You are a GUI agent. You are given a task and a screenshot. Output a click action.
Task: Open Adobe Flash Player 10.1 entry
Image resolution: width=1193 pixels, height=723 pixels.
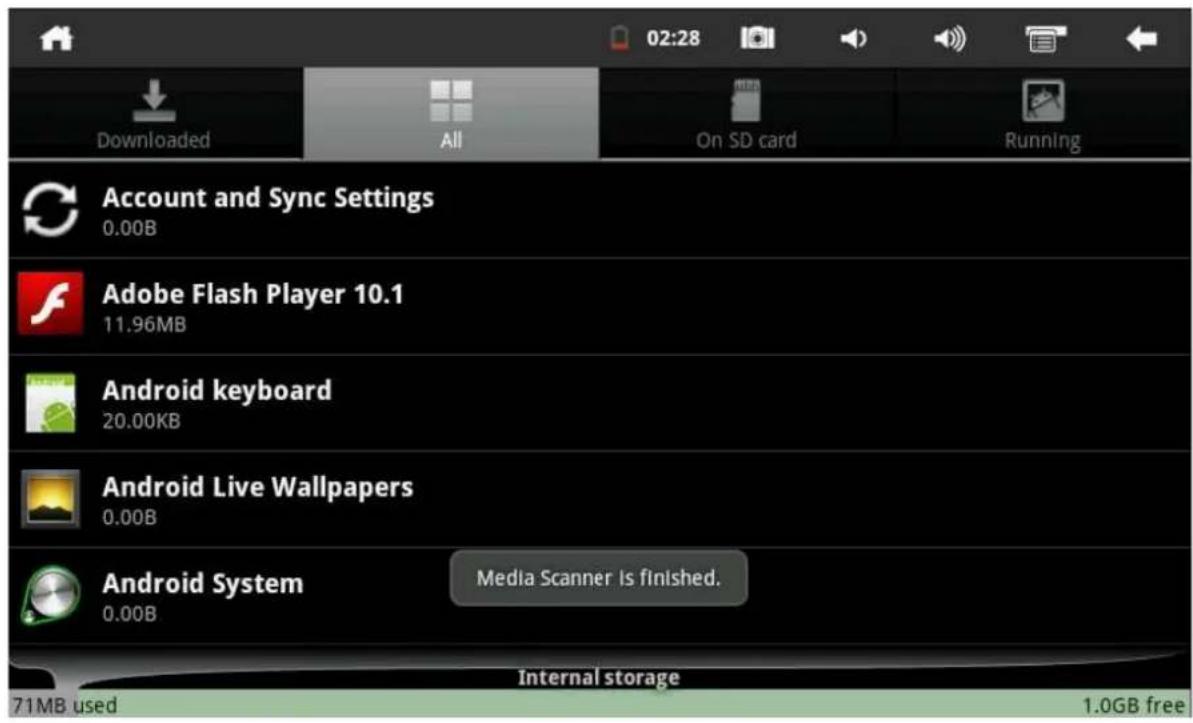point(600,306)
